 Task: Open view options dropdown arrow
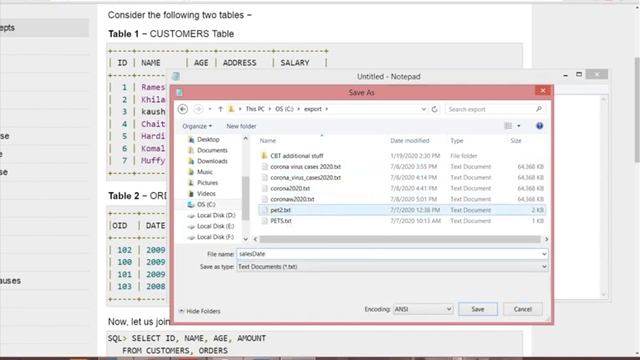[519, 126]
